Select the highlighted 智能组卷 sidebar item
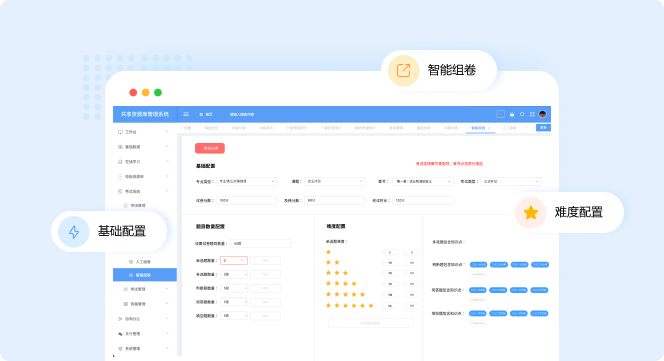The image size is (664, 361). tap(145, 275)
